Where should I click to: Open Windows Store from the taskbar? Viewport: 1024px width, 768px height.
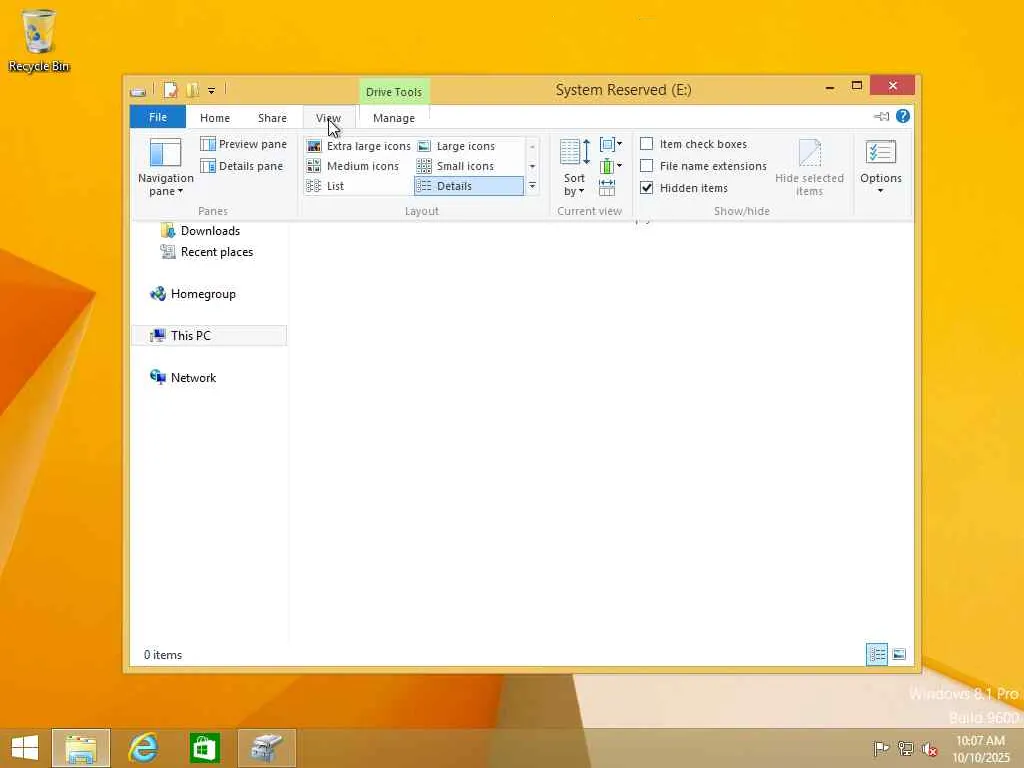204,748
